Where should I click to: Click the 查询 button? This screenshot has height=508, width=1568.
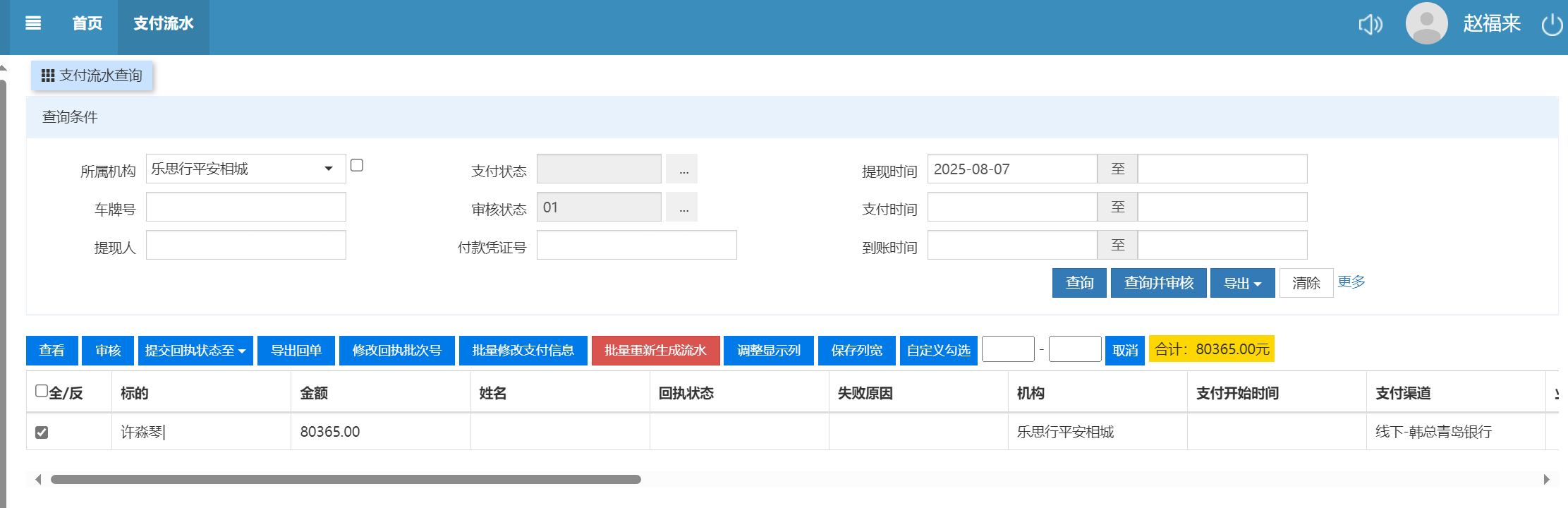click(x=1079, y=283)
